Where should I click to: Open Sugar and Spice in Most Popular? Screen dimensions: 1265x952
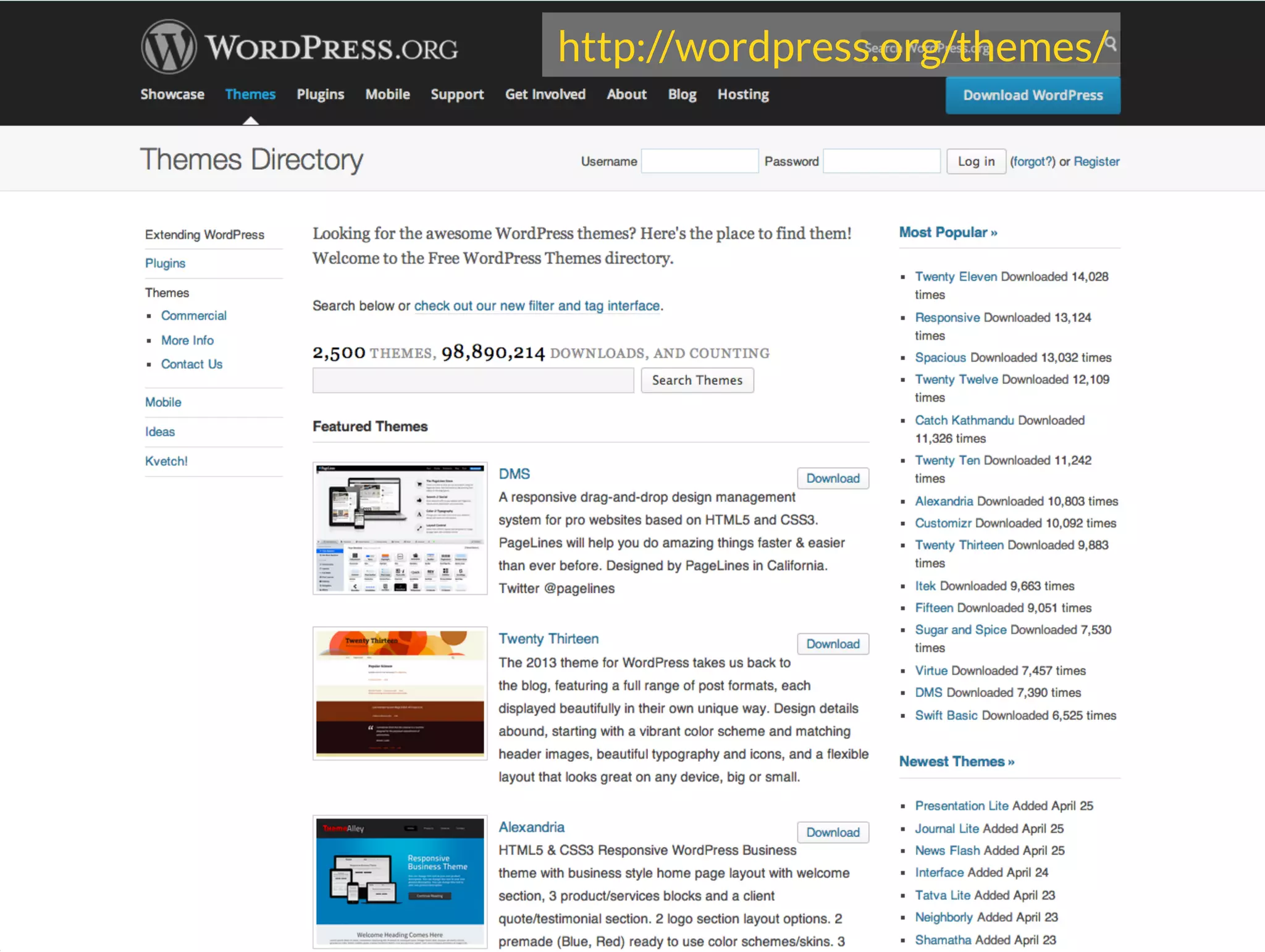(x=960, y=630)
